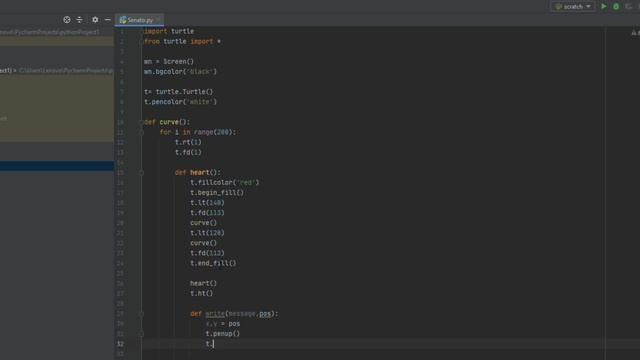Screen dimensions: 640x360
Task: Click on 't= turtle.Turtle()' line
Action: pos(178,92)
